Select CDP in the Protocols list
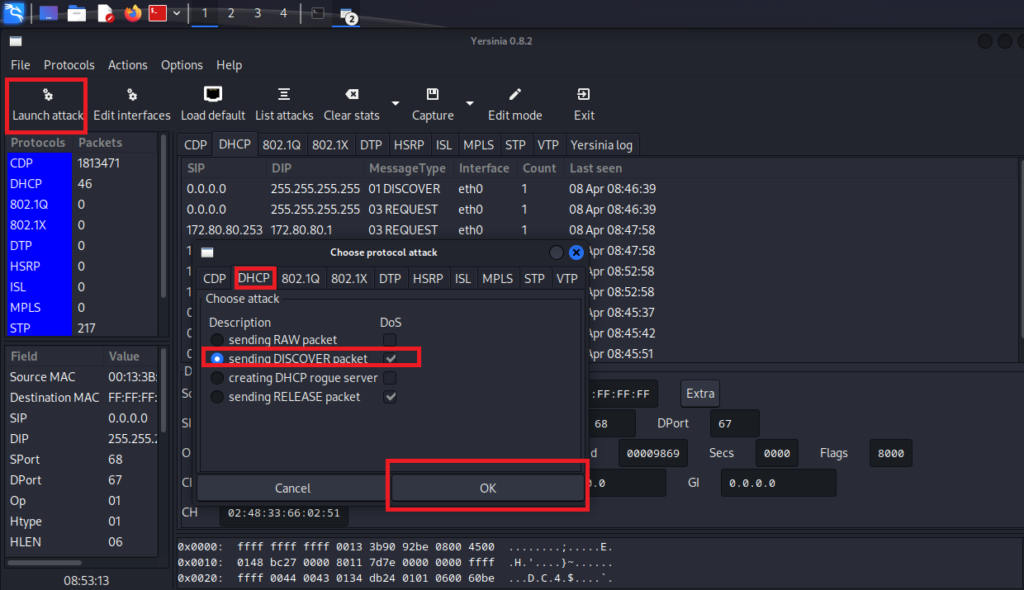1024x590 pixels. tap(39, 163)
